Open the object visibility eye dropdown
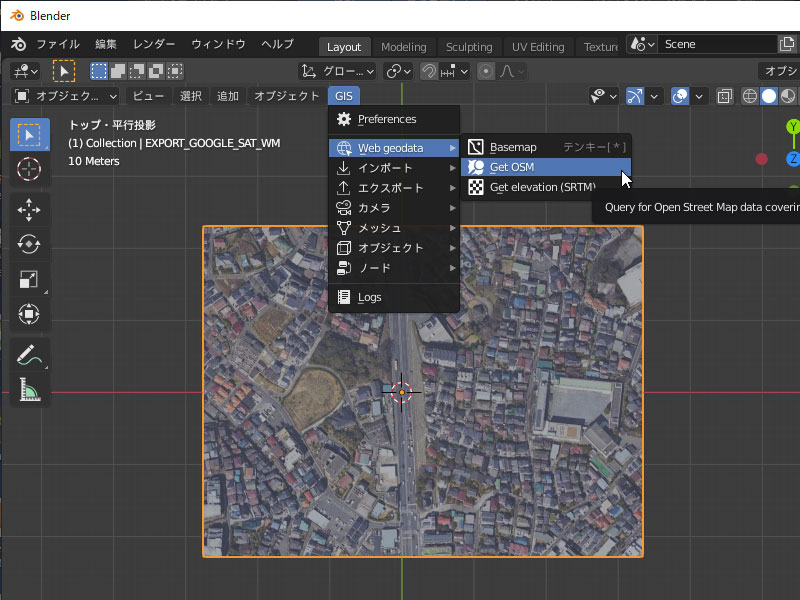The height and width of the screenshot is (600, 800). click(x=603, y=96)
